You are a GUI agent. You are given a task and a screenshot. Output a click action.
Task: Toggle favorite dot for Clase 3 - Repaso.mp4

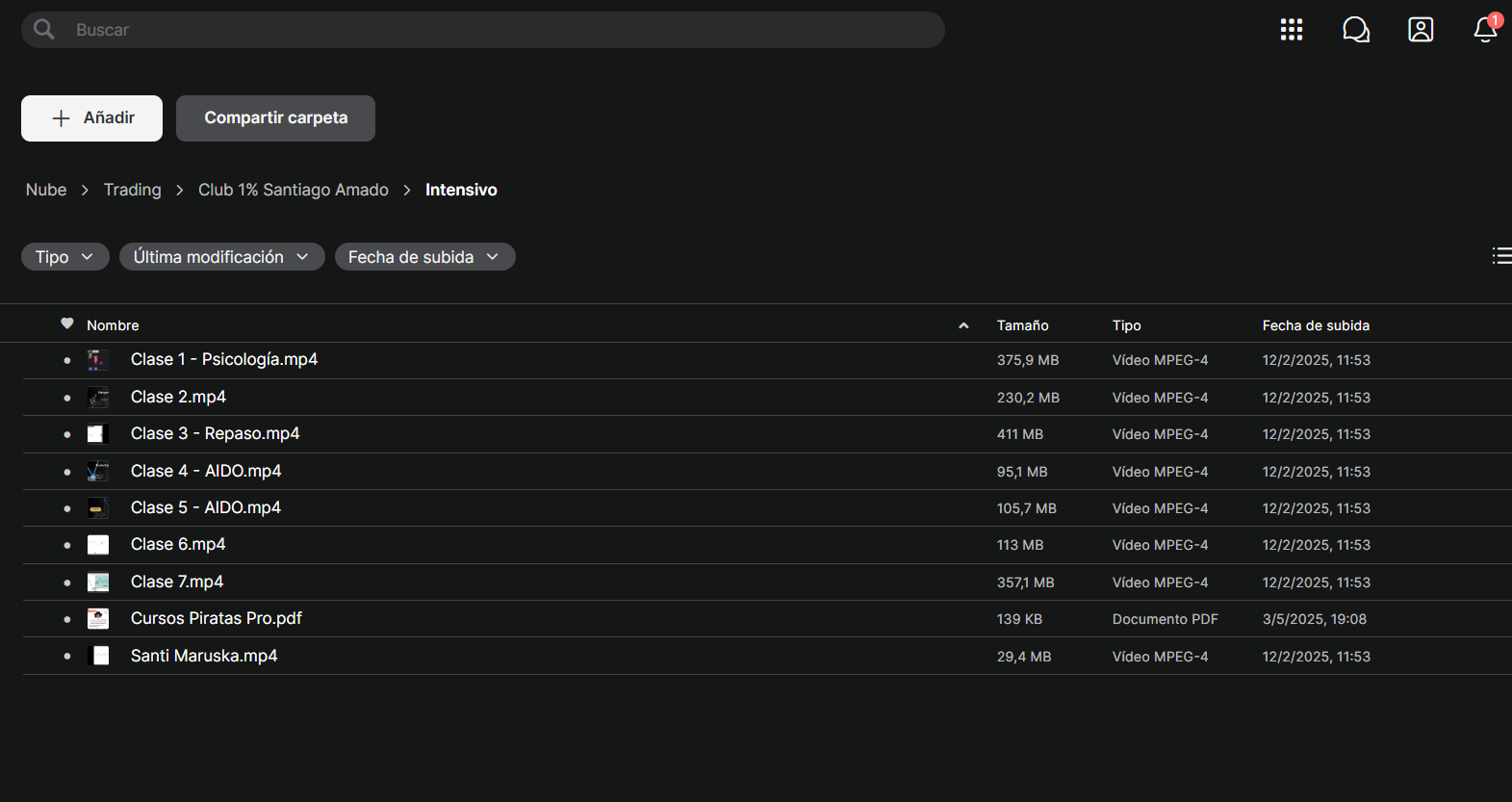67,434
